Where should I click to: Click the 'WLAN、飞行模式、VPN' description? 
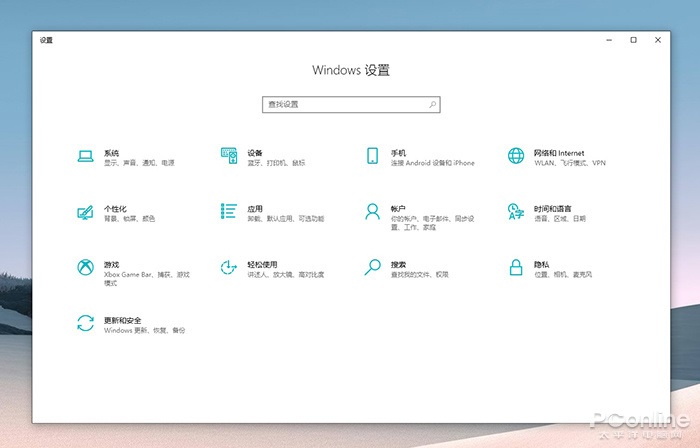pos(570,163)
